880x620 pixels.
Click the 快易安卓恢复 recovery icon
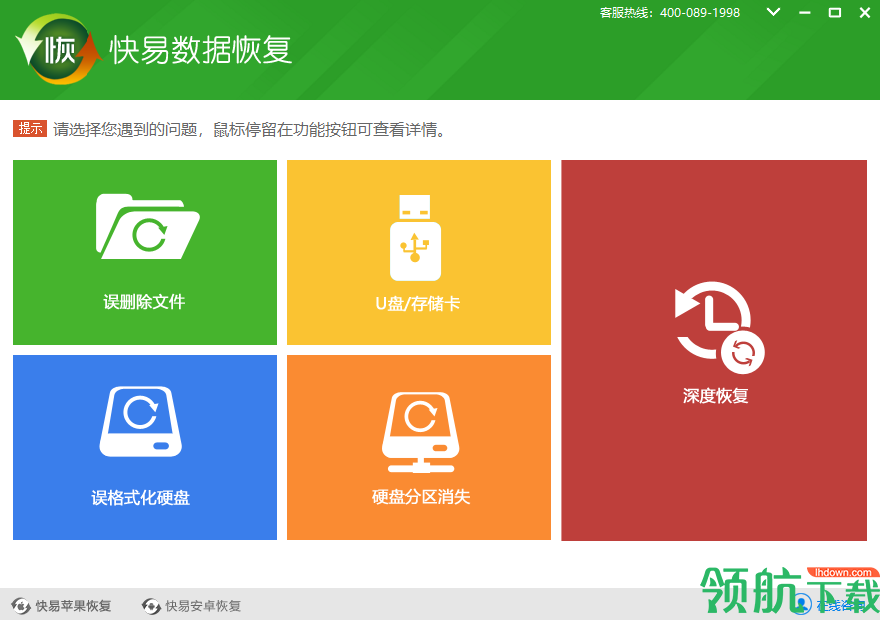[150, 605]
